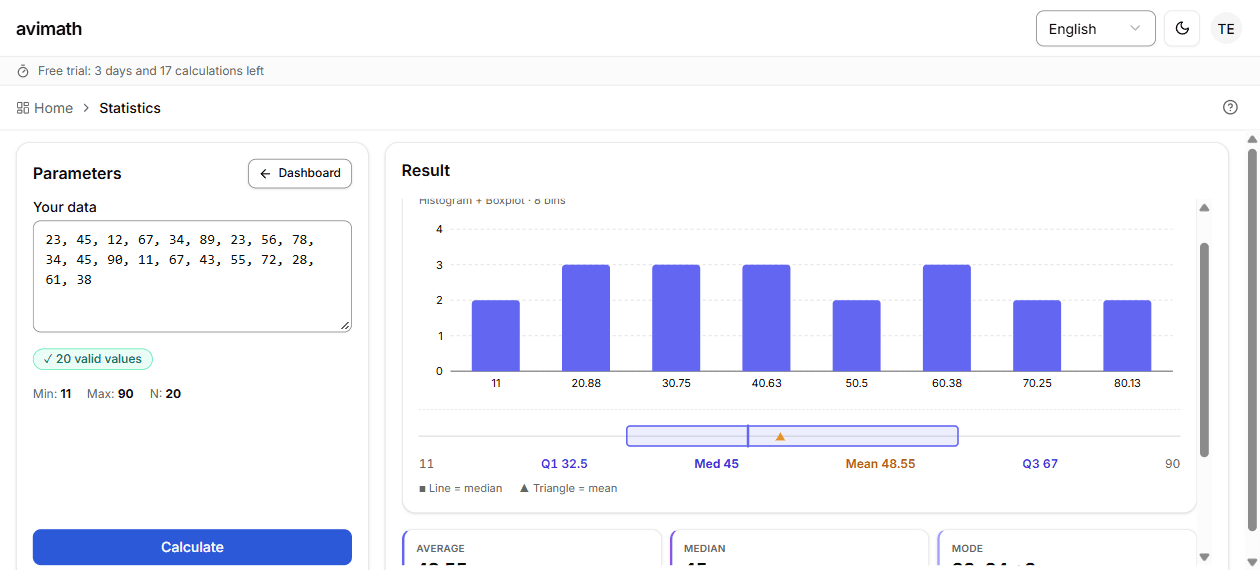Click the histogram bar labeled 60.38
The height and width of the screenshot is (570, 1260).
point(947,318)
